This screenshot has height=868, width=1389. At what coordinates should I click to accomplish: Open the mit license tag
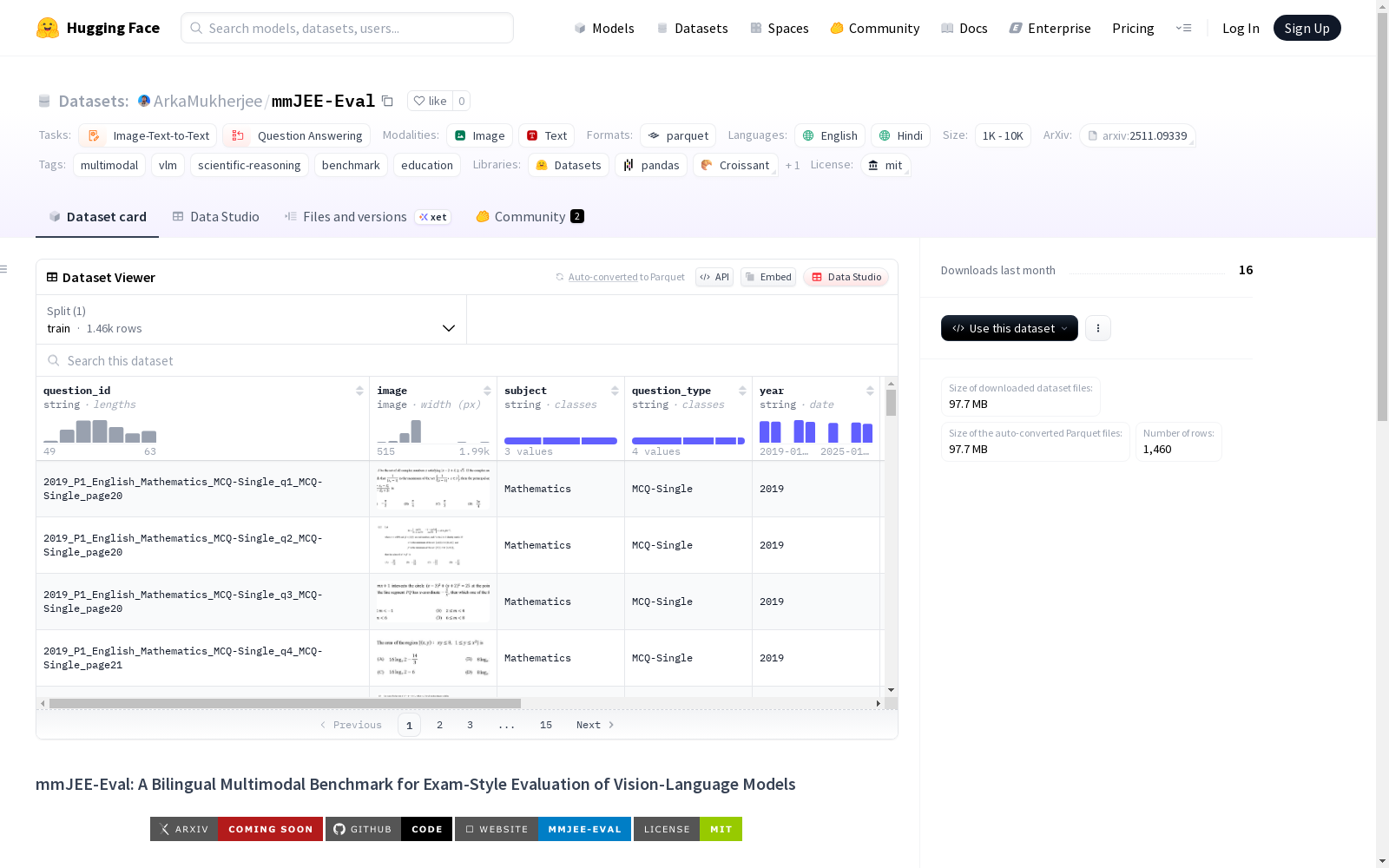pyautogui.click(x=885, y=165)
